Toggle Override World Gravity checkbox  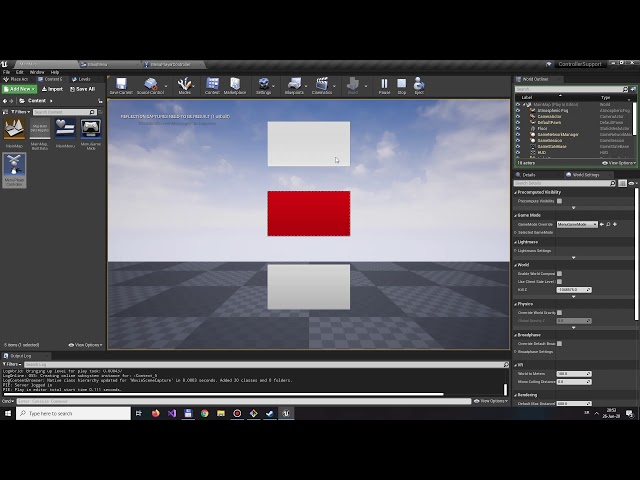(x=560, y=313)
